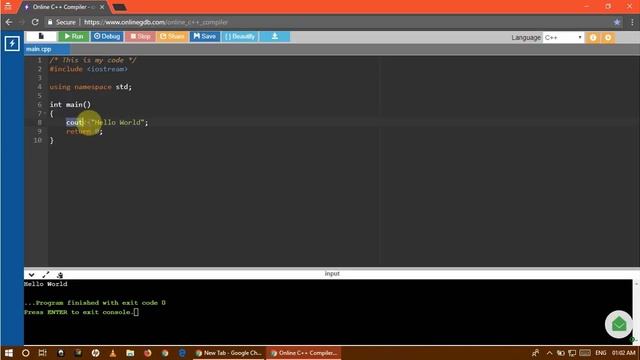Switch to New Tab - Google Chrome window
The width and height of the screenshot is (640, 360).
(x=229, y=353)
